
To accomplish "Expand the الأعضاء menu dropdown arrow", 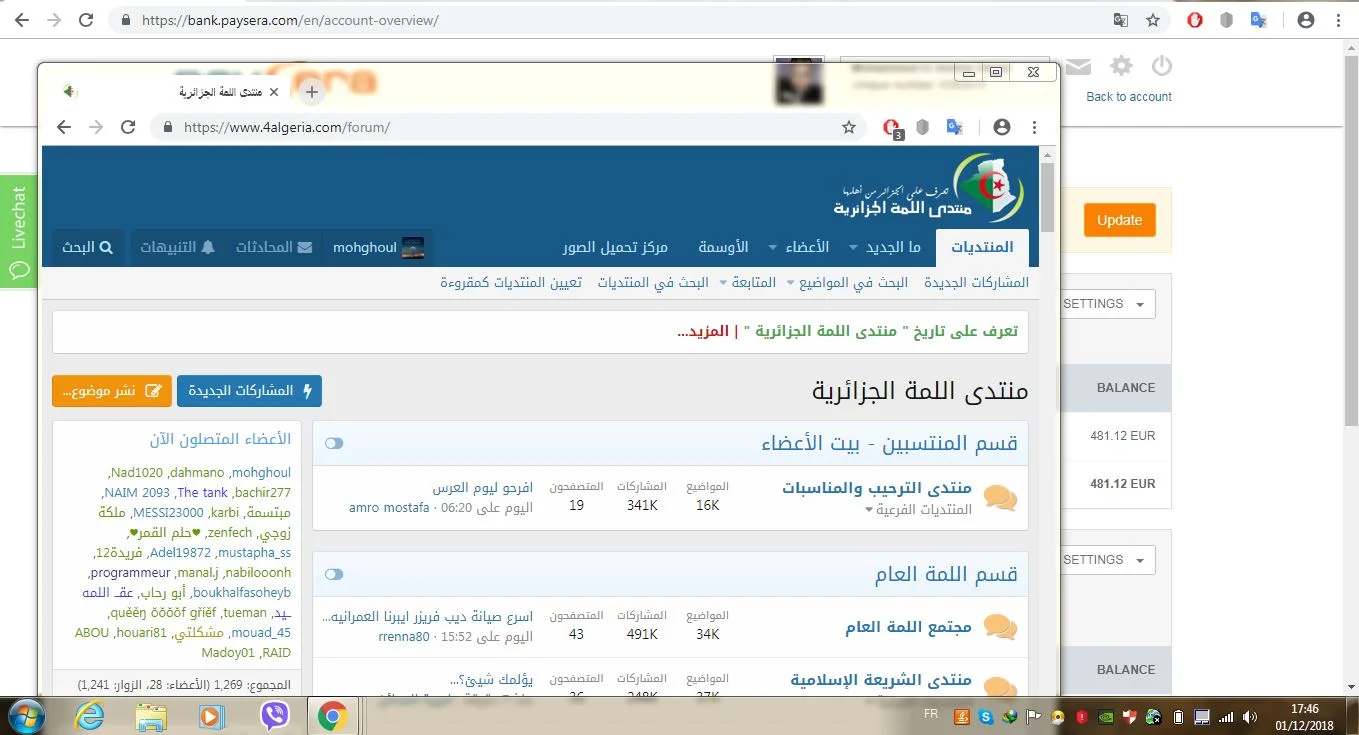I will point(772,248).
